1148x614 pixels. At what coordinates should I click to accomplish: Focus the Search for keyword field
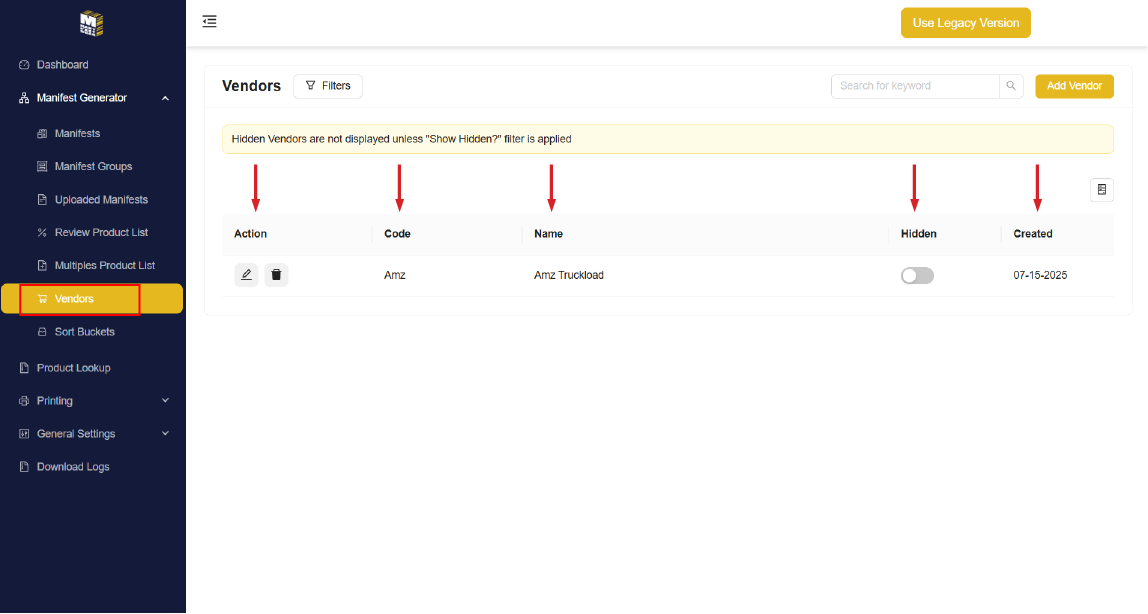click(915, 86)
